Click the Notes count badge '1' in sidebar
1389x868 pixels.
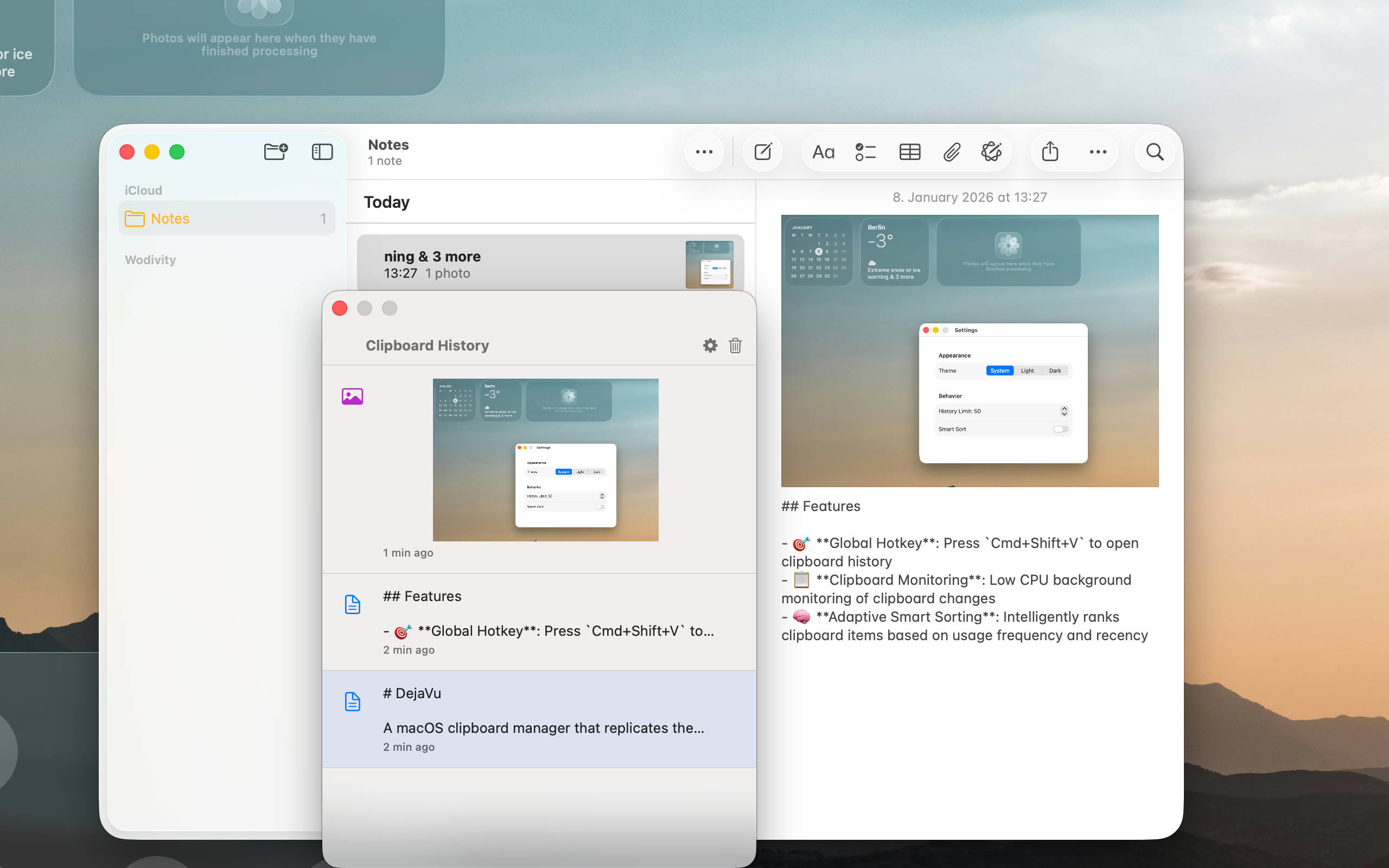pos(323,218)
